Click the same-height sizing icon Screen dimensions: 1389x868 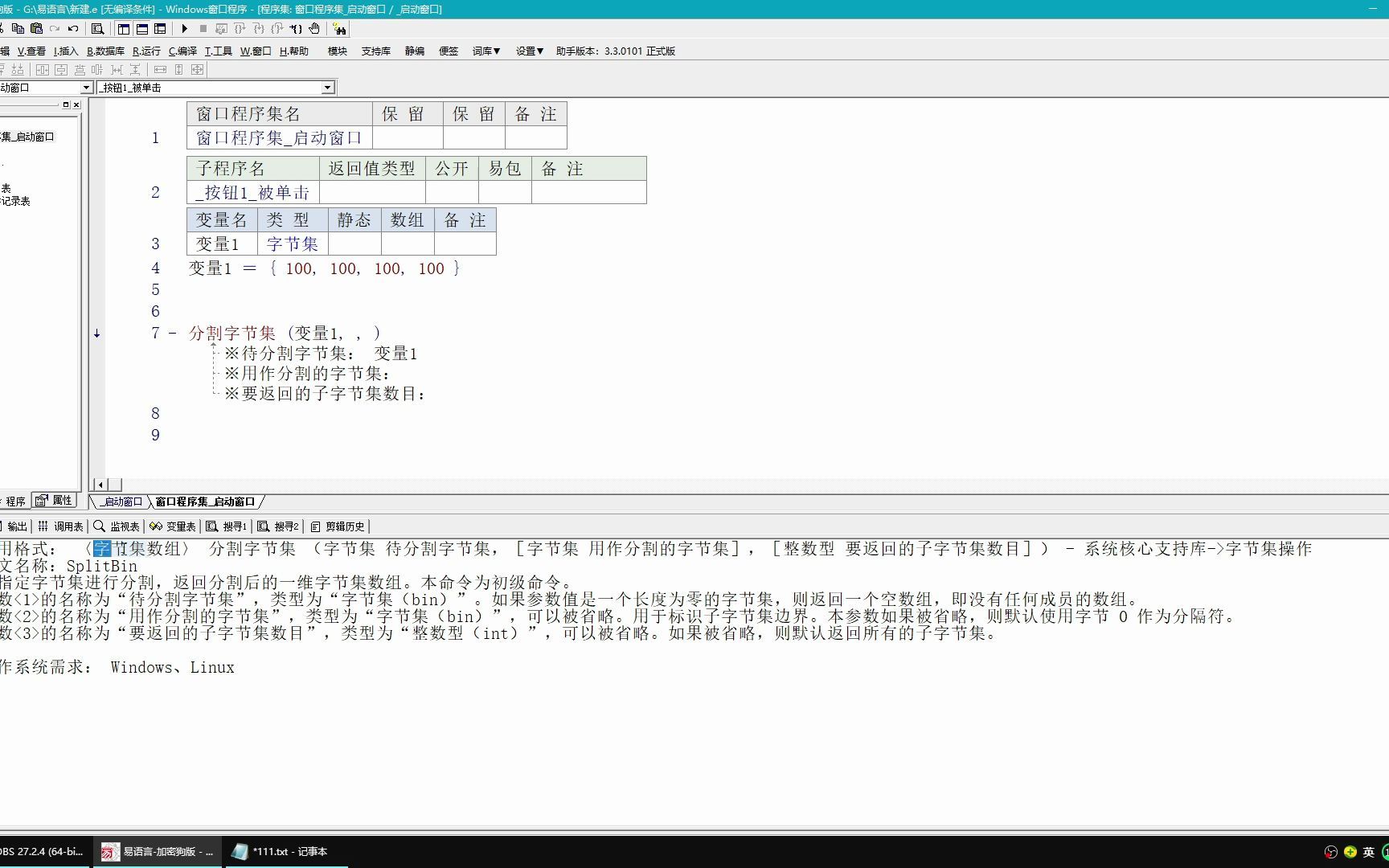click(178, 70)
